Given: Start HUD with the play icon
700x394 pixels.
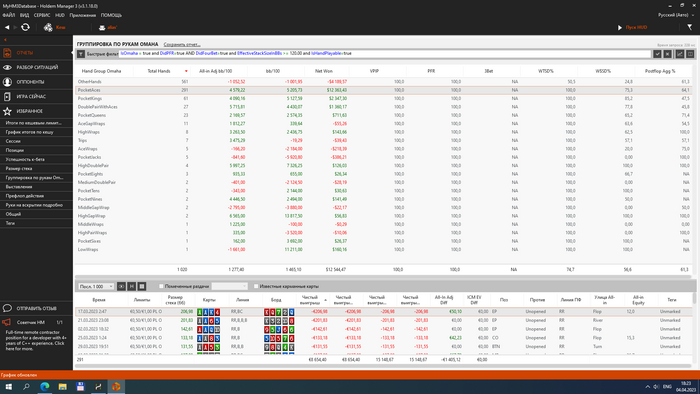Looking at the screenshot, I should point(620,28).
